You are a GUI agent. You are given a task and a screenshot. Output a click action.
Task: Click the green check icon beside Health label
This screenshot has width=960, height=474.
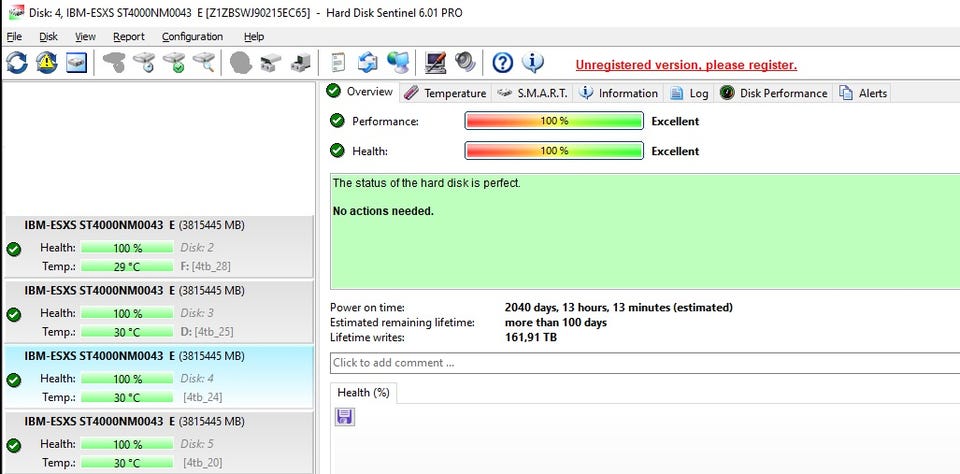(x=337, y=150)
